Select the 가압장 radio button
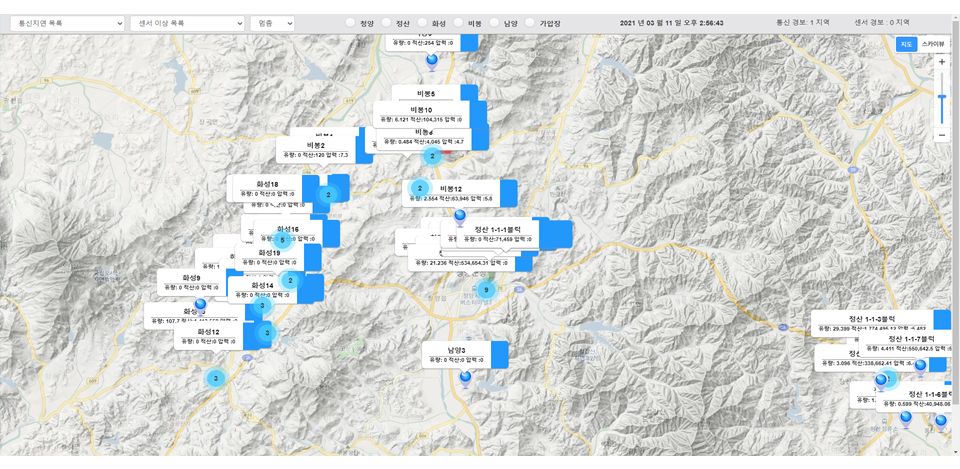Viewport: 960px width, 469px height. tap(531, 22)
